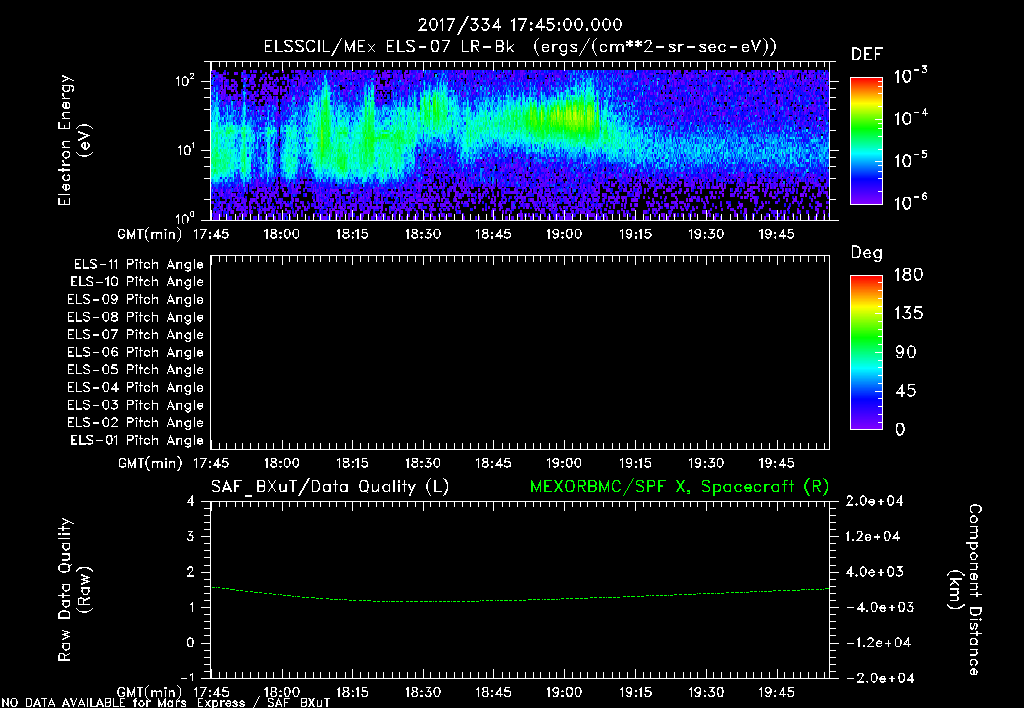Select the ELS-11 Pitch Angle row label

(138, 265)
